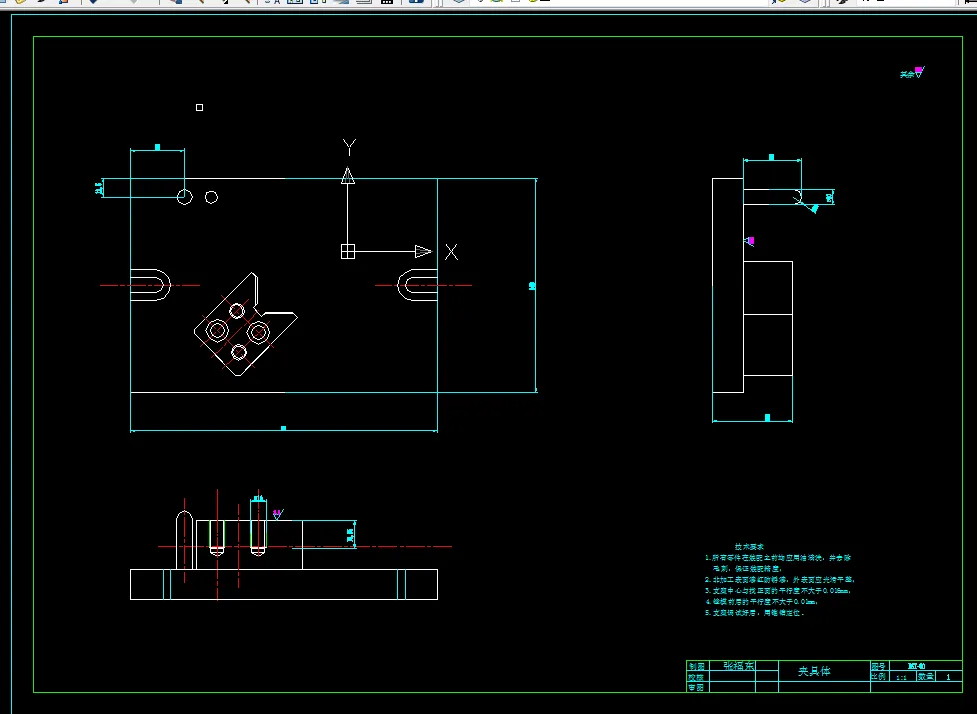Select the 30 dimension text on side view
The image size is (977, 714).
[x=829, y=198]
